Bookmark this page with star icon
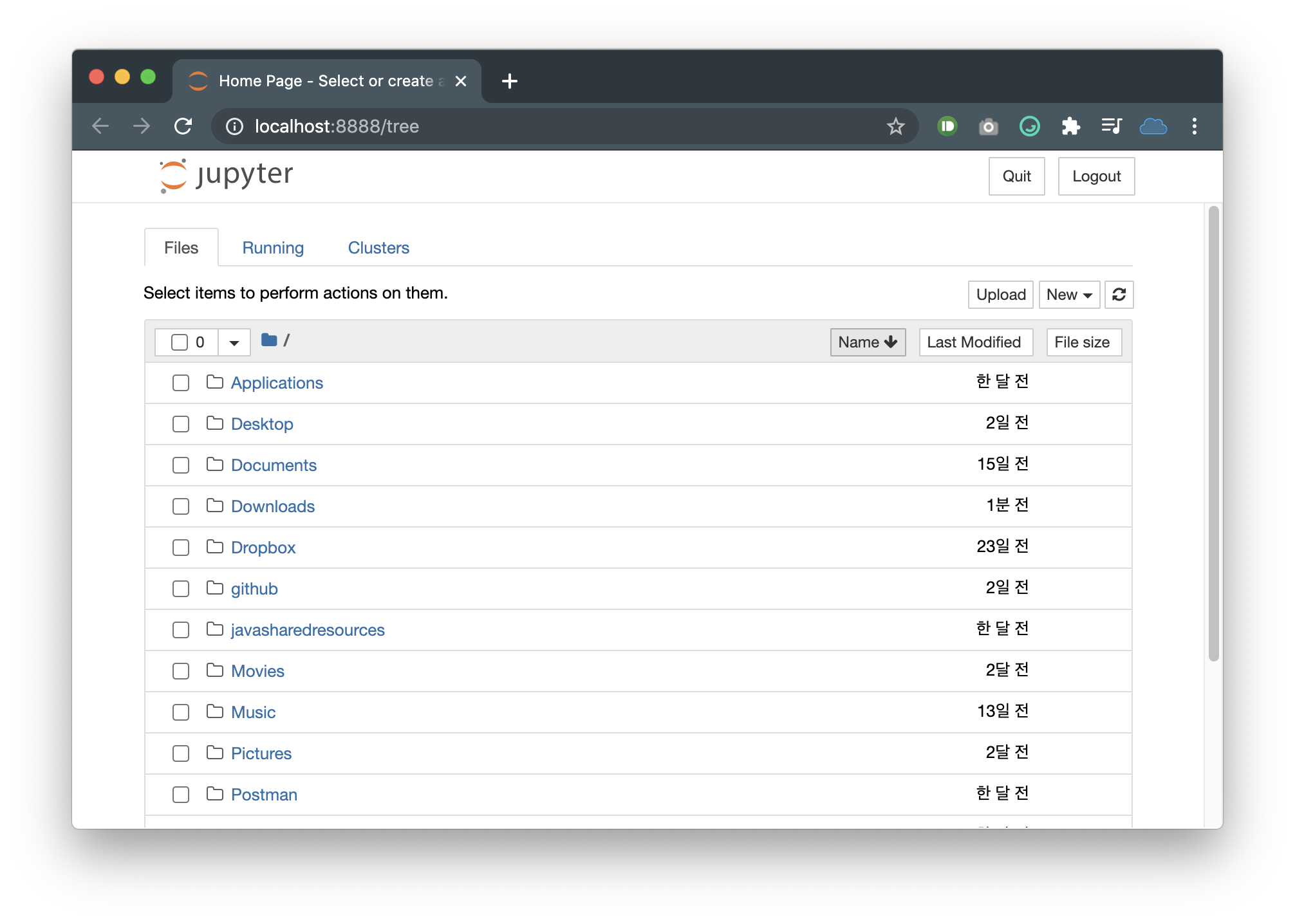Image resolution: width=1295 pixels, height=924 pixels. pyautogui.click(x=895, y=126)
